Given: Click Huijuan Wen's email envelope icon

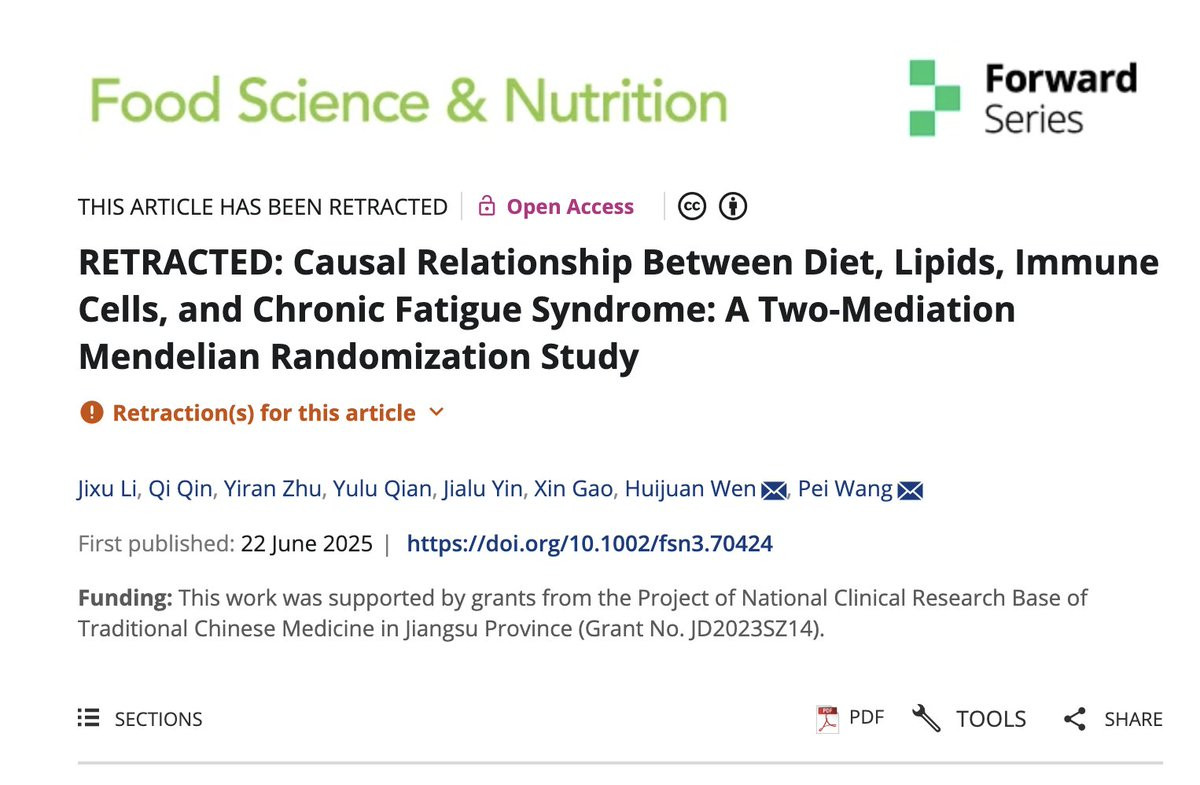Looking at the screenshot, I should point(774,490).
